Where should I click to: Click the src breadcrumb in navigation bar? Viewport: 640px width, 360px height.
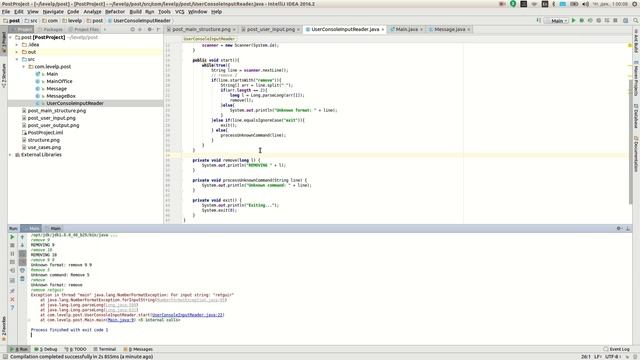point(31,20)
